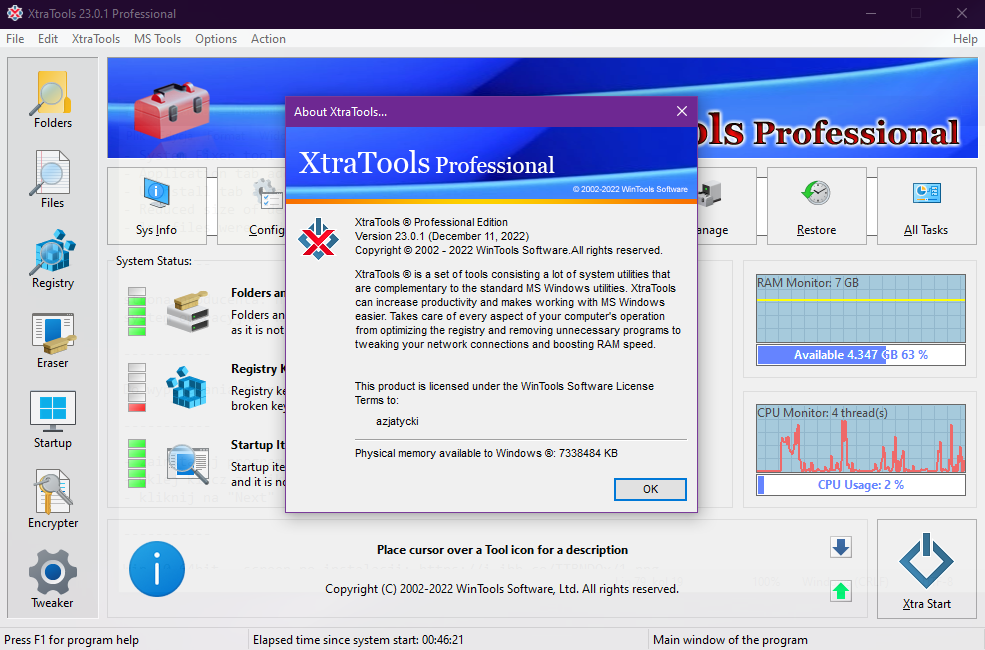Open the Folders tool in sidebar

pos(53,99)
